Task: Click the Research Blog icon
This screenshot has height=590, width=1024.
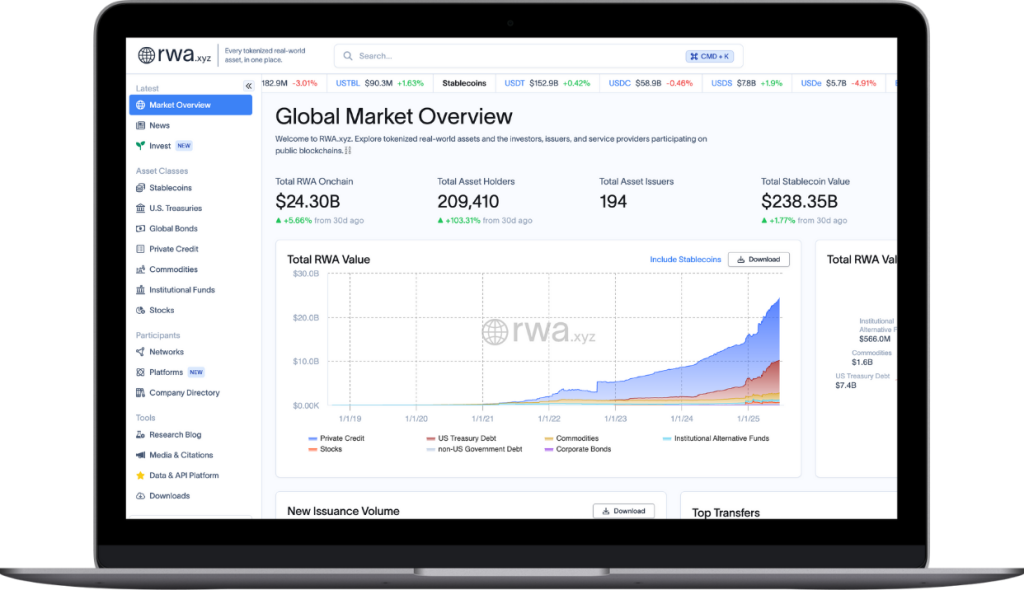Action: (140, 434)
